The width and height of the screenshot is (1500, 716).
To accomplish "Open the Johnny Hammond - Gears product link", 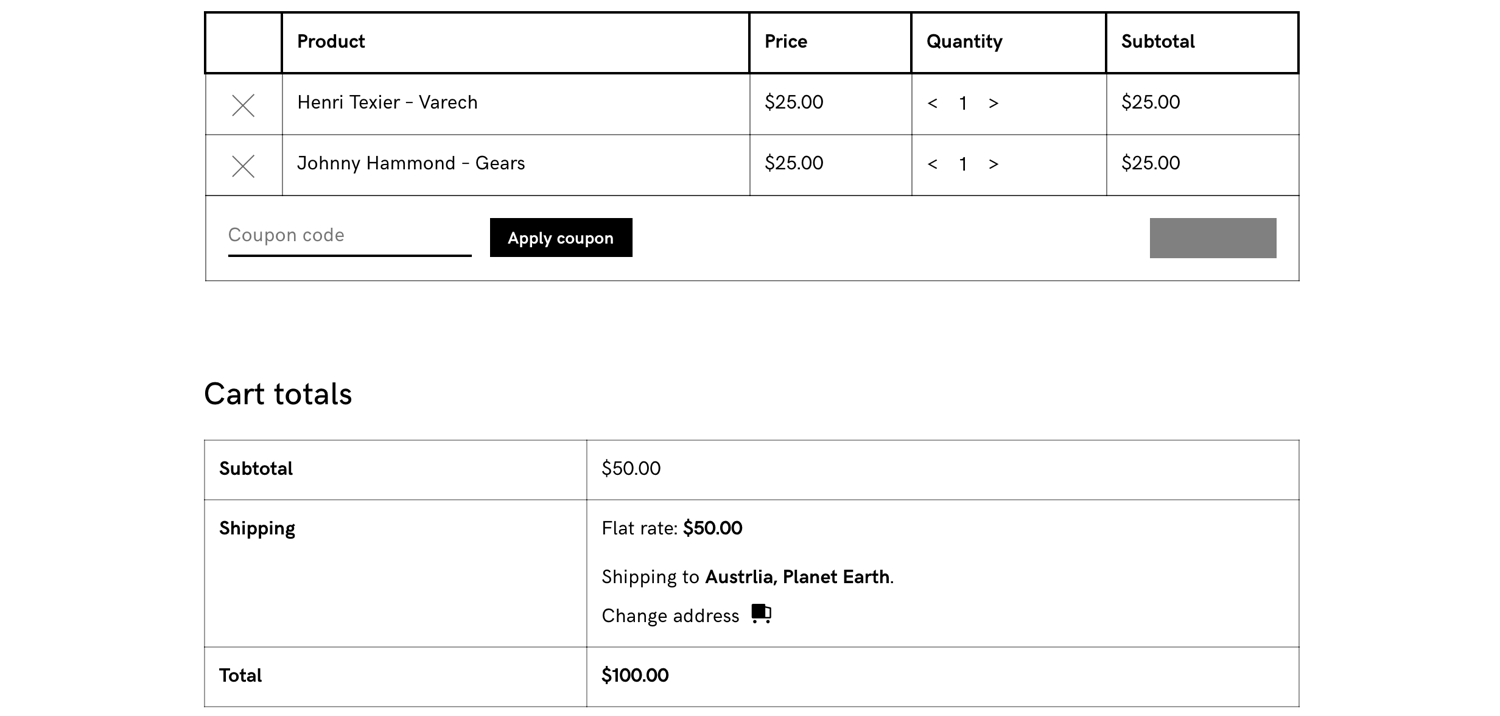I will [x=410, y=163].
